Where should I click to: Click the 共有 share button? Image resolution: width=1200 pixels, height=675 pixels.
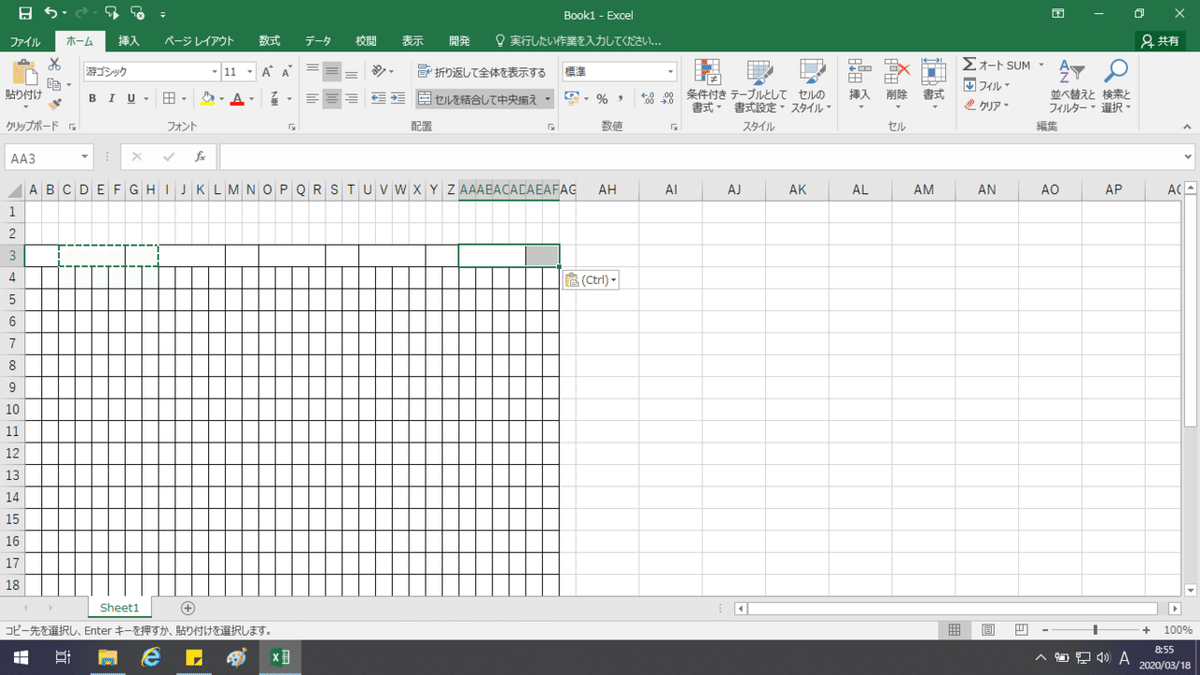[1161, 41]
